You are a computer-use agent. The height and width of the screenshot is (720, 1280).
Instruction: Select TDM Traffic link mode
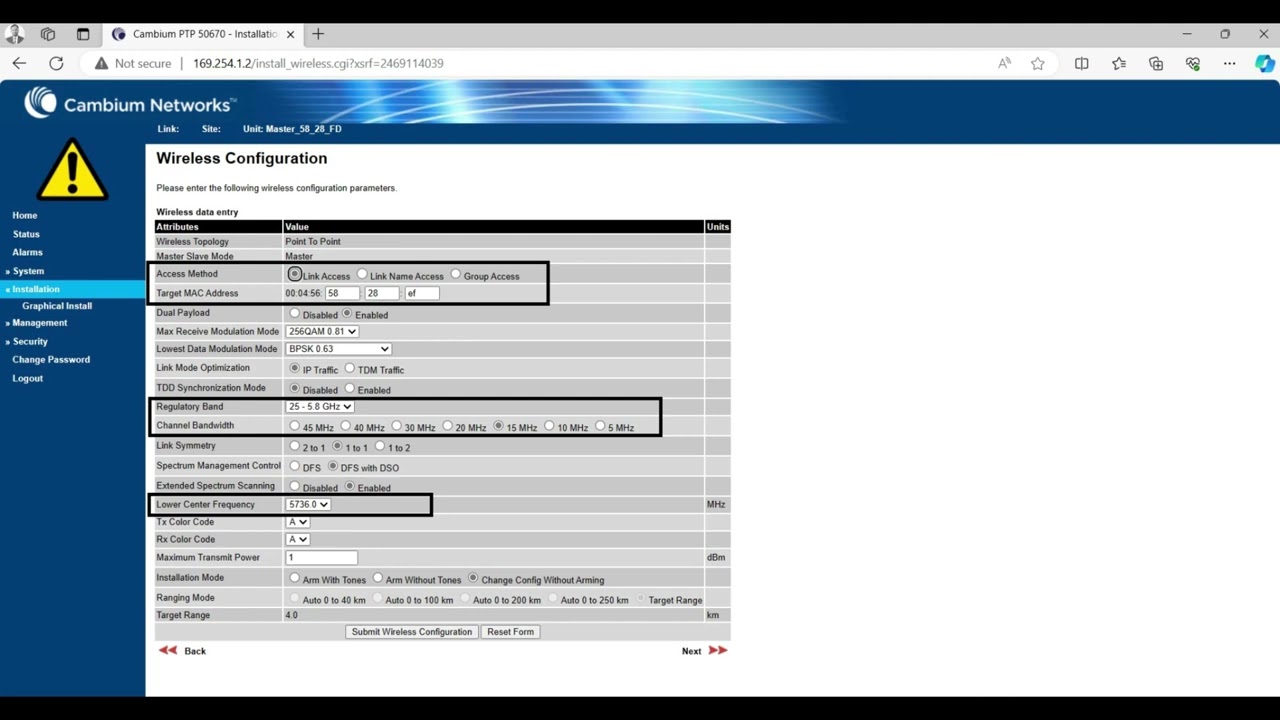(x=349, y=368)
